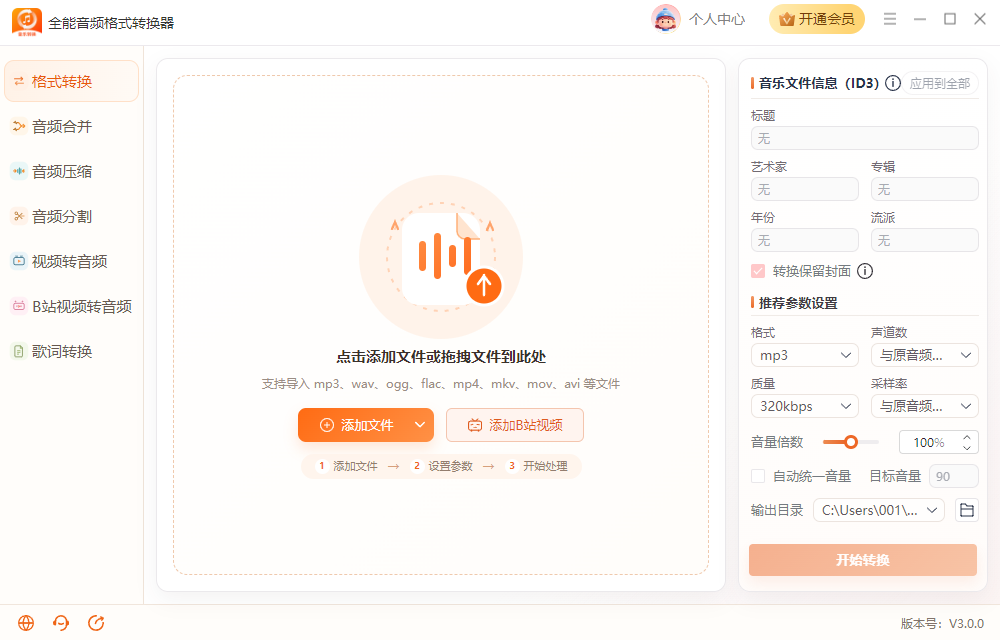Click 开通会员 membership button
The image size is (1000, 640).
pyautogui.click(x=817, y=19)
